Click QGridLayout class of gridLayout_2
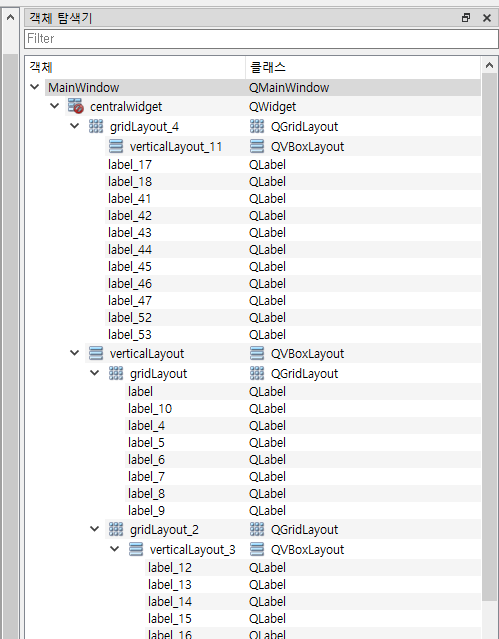The height and width of the screenshot is (639, 499). (x=304, y=529)
